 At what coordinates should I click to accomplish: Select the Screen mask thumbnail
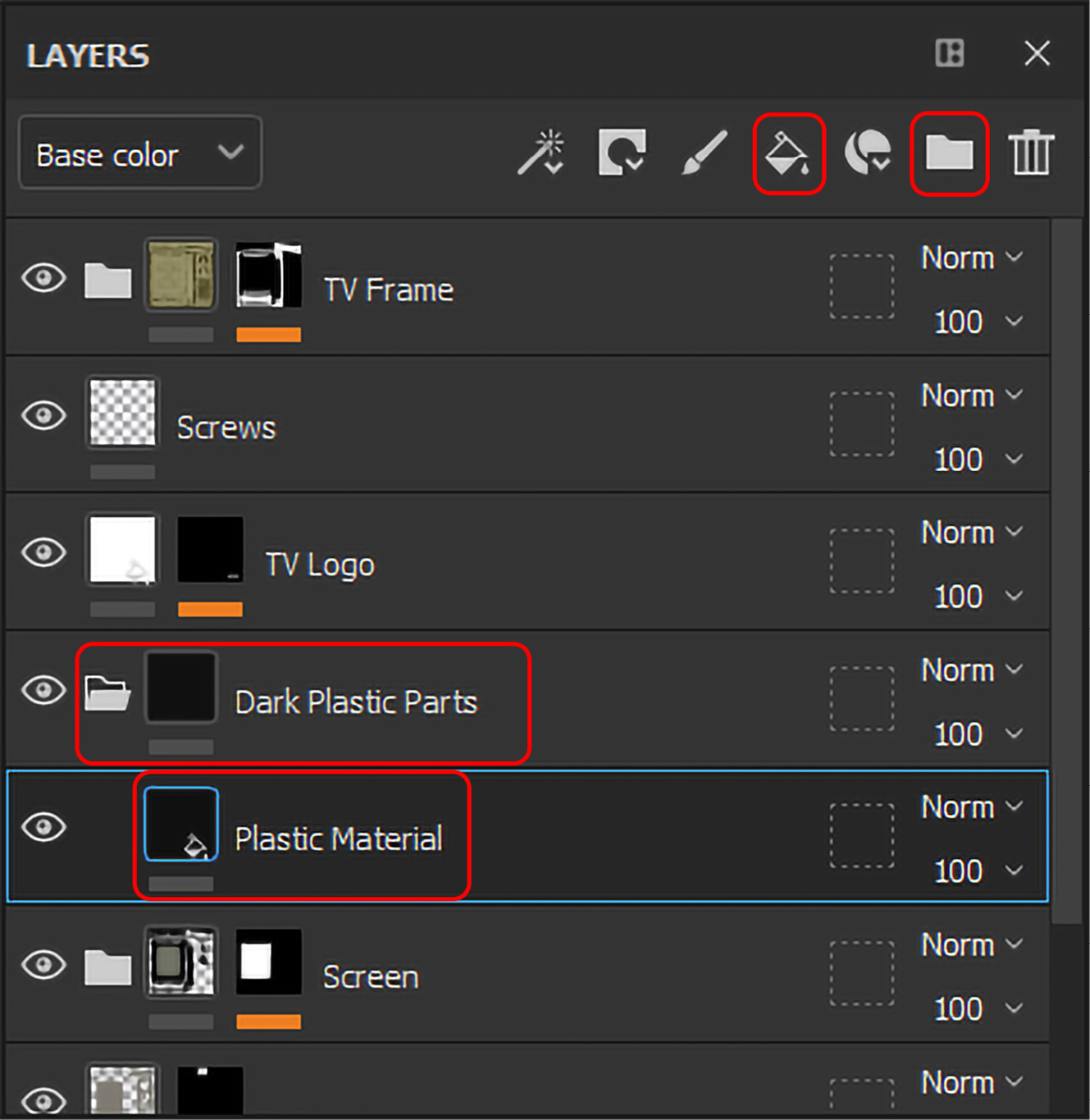[269, 962]
